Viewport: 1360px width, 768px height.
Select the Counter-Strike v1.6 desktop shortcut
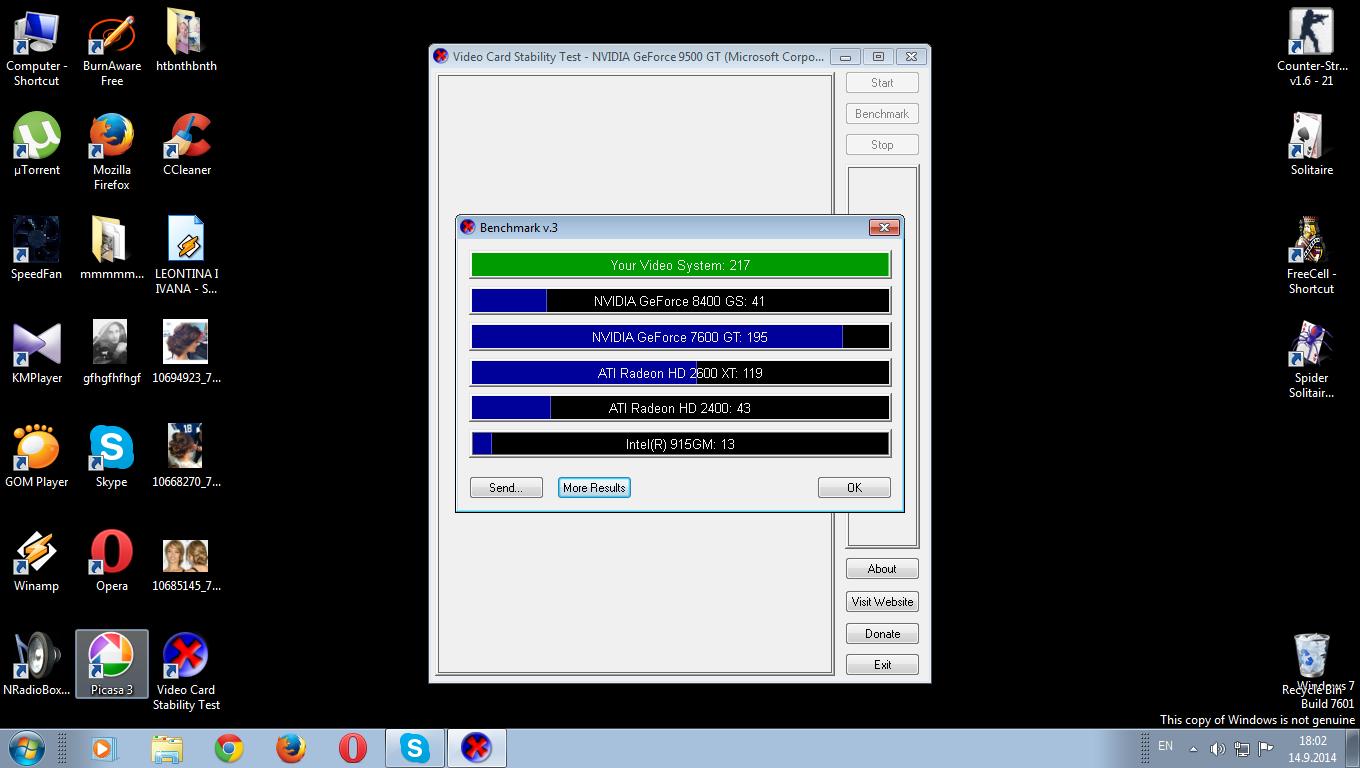pyautogui.click(x=1311, y=47)
